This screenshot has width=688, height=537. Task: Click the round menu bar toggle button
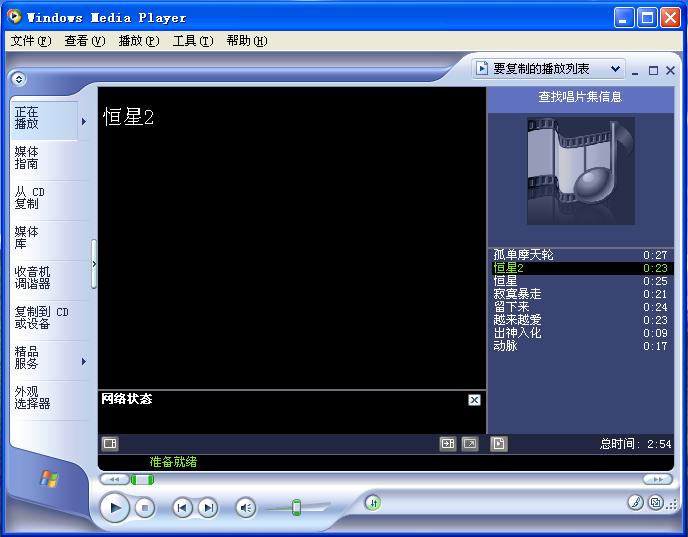(x=18, y=79)
